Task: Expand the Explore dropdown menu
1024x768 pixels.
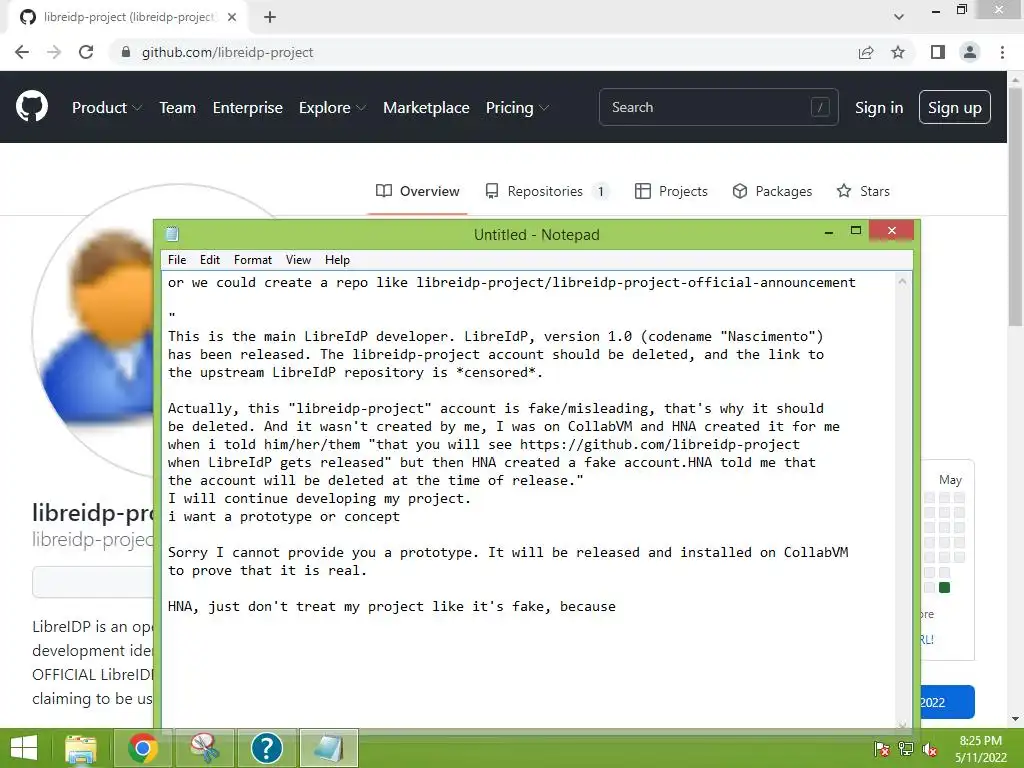Action: click(x=332, y=108)
